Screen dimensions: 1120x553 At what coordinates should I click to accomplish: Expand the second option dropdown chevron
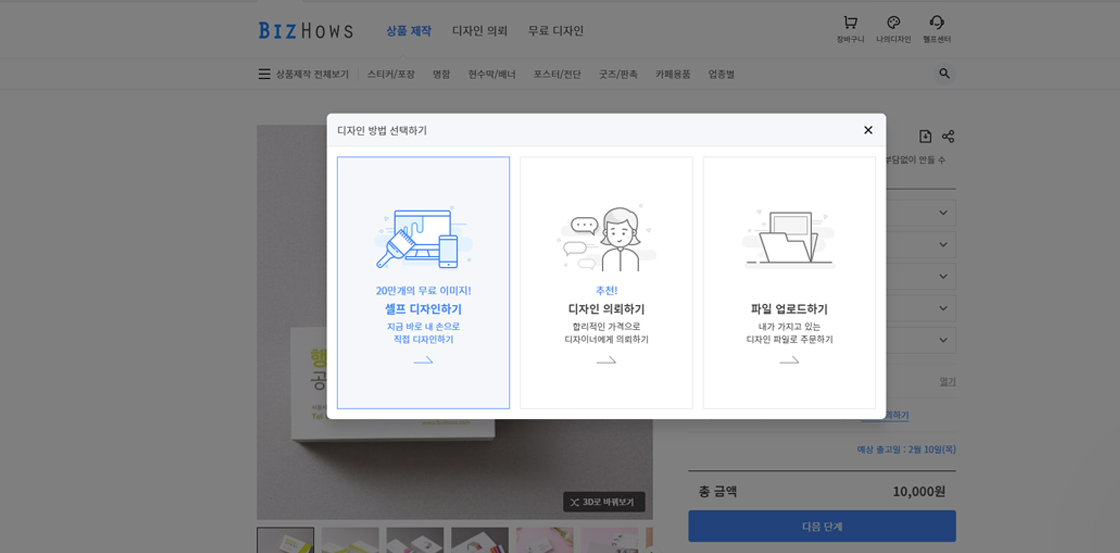point(943,244)
